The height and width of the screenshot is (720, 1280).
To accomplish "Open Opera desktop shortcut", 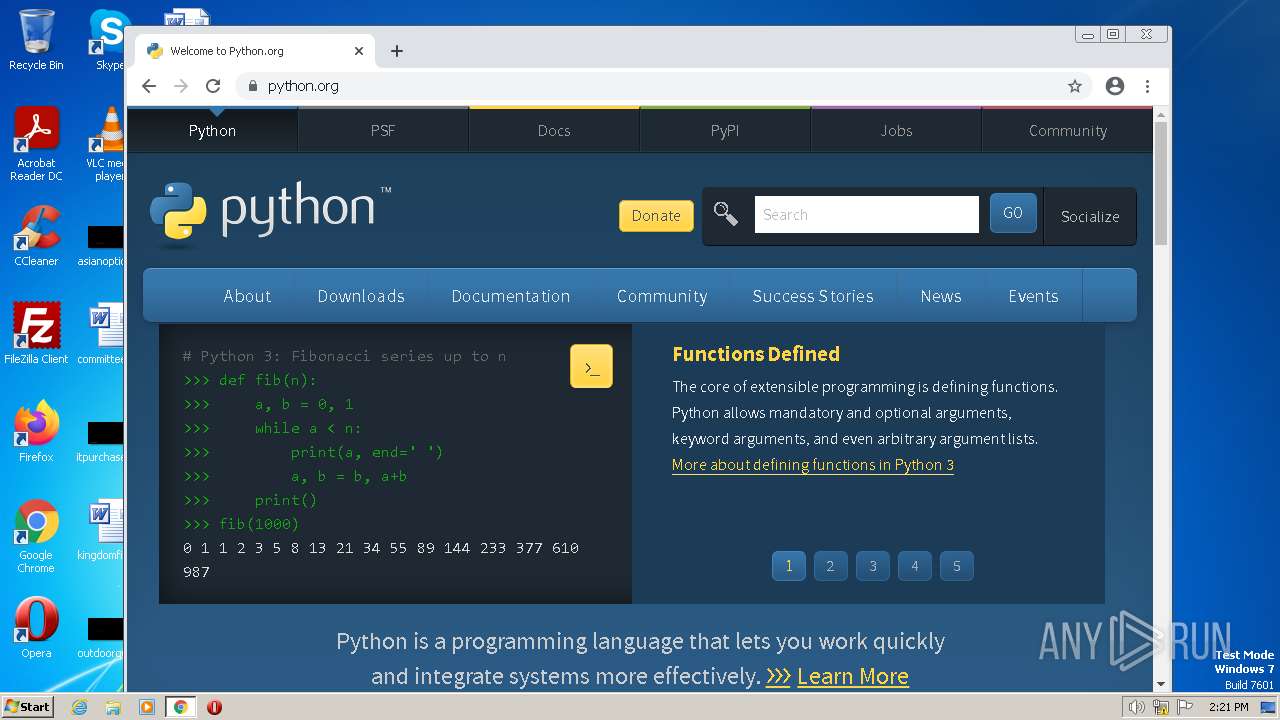I will pyautogui.click(x=36, y=628).
